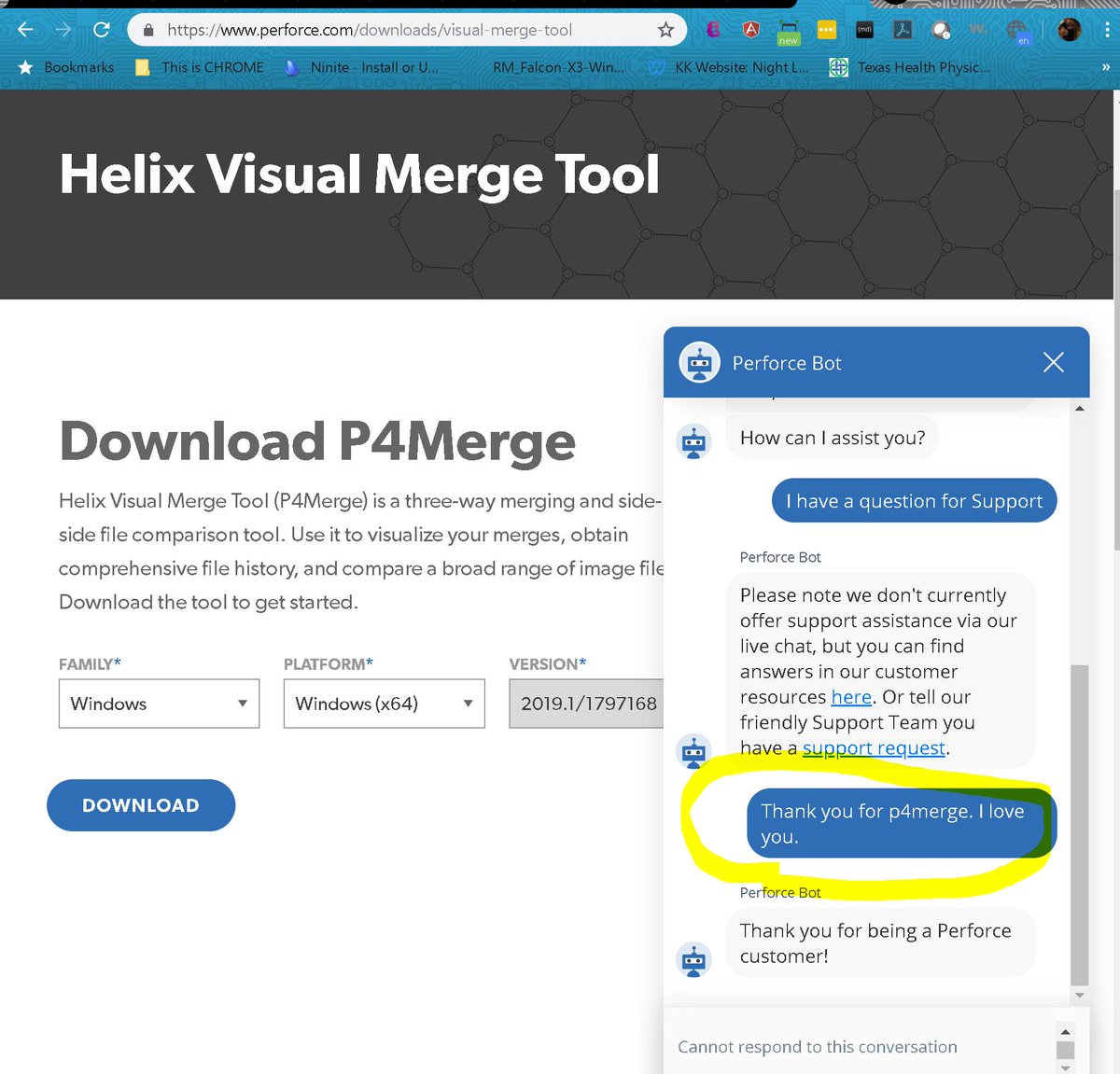View site security lock info
The width and height of the screenshot is (1120, 1074).
tap(147, 31)
